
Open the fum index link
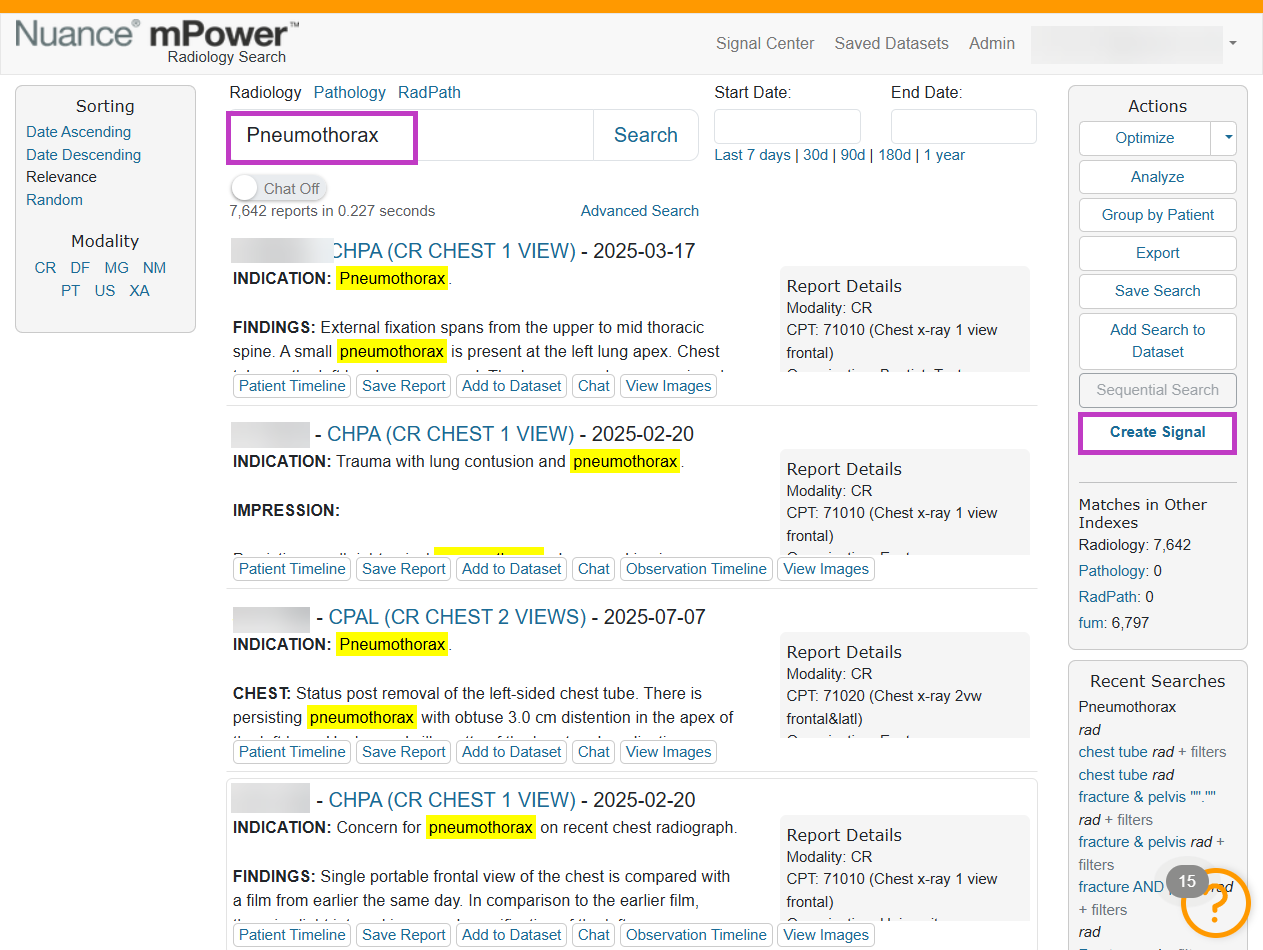click(x=1092, y=623)
